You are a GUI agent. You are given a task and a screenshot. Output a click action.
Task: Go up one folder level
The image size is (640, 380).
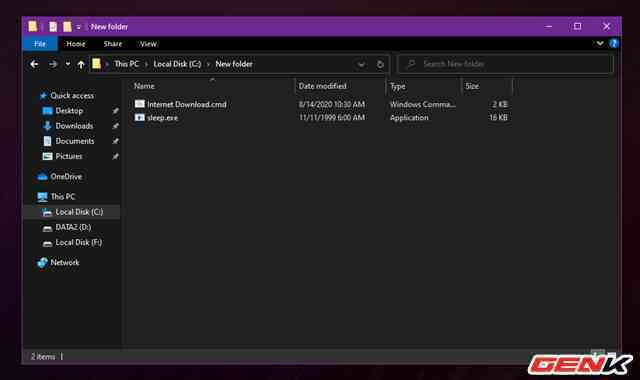pos(81,64)
